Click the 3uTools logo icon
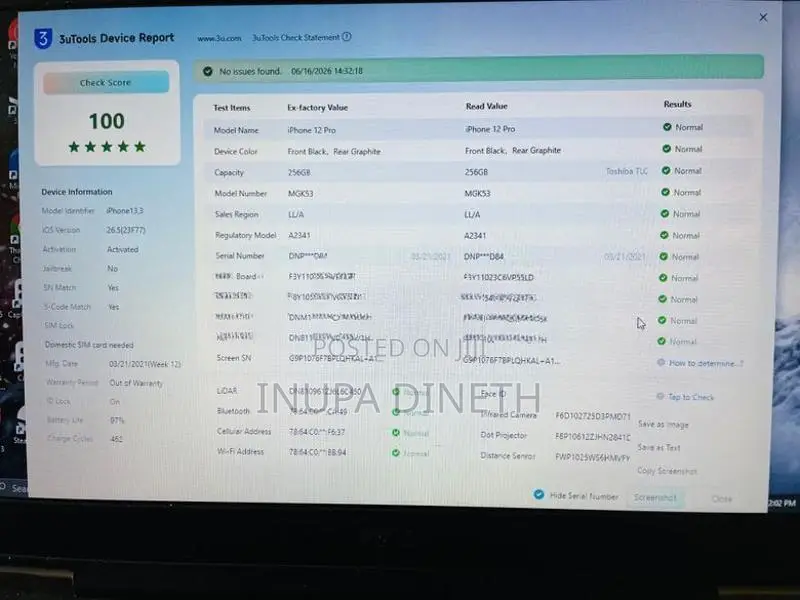This screenshot has height=600, width=800. tap(43, 38)
